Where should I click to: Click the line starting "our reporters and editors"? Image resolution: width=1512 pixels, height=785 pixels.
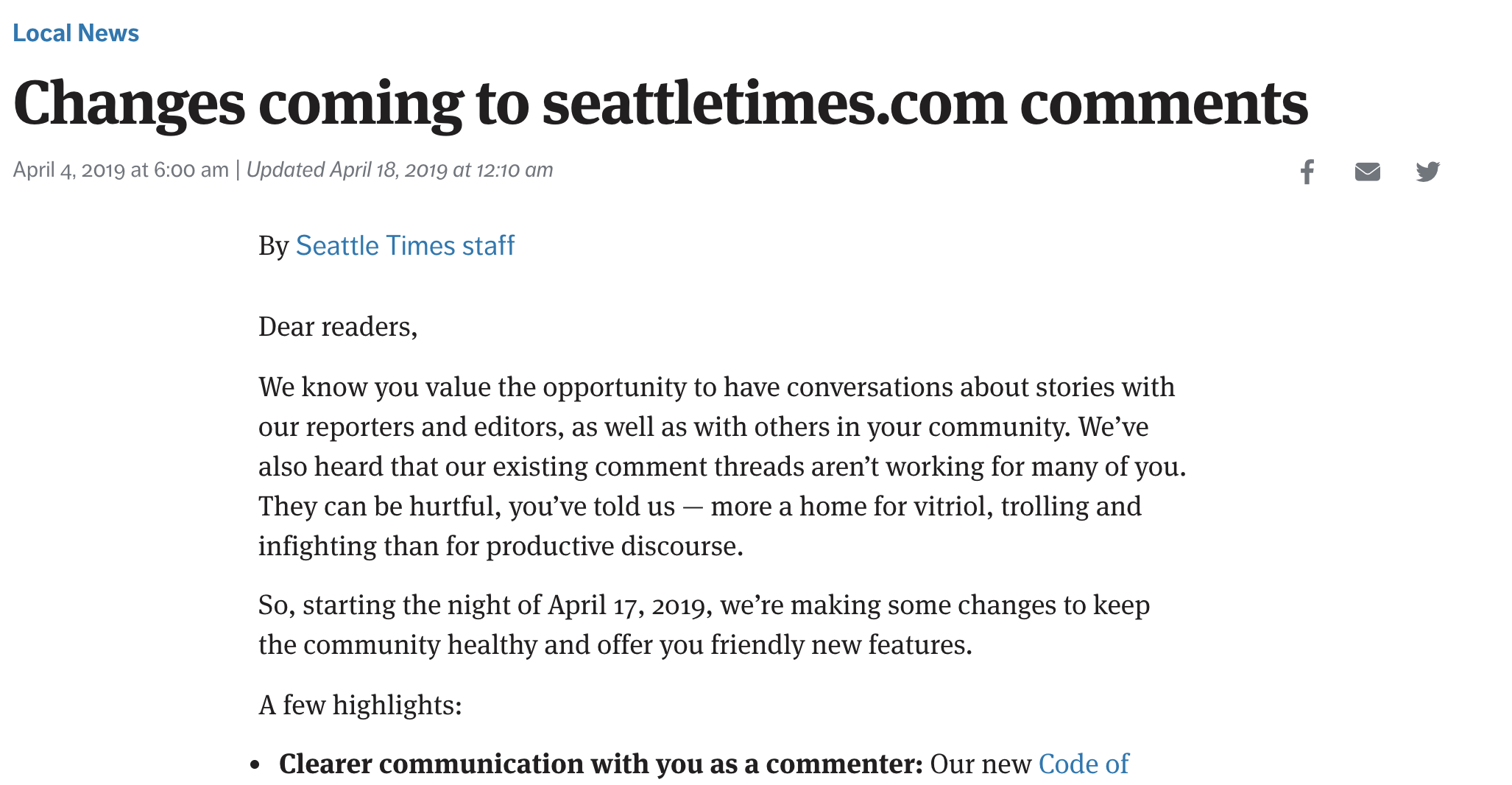(x=703, y=427)
